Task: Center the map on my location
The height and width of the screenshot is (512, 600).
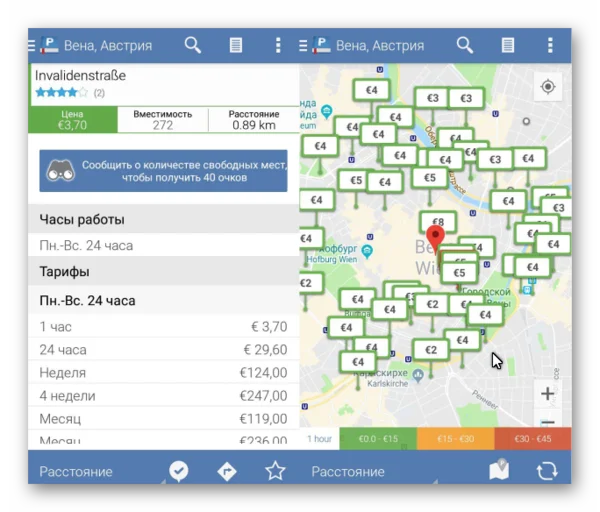Action: click(x=548, y=87)
